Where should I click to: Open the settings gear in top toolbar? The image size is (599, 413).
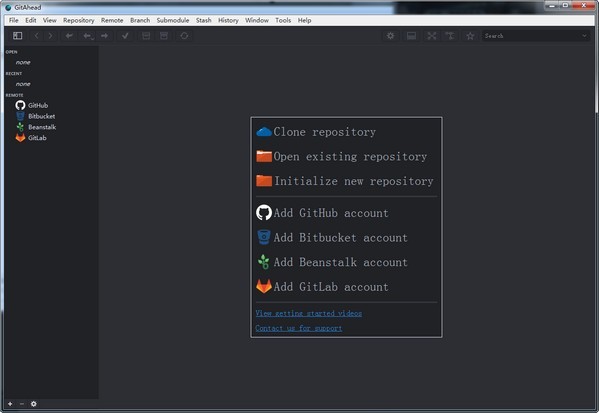(390, 36)
